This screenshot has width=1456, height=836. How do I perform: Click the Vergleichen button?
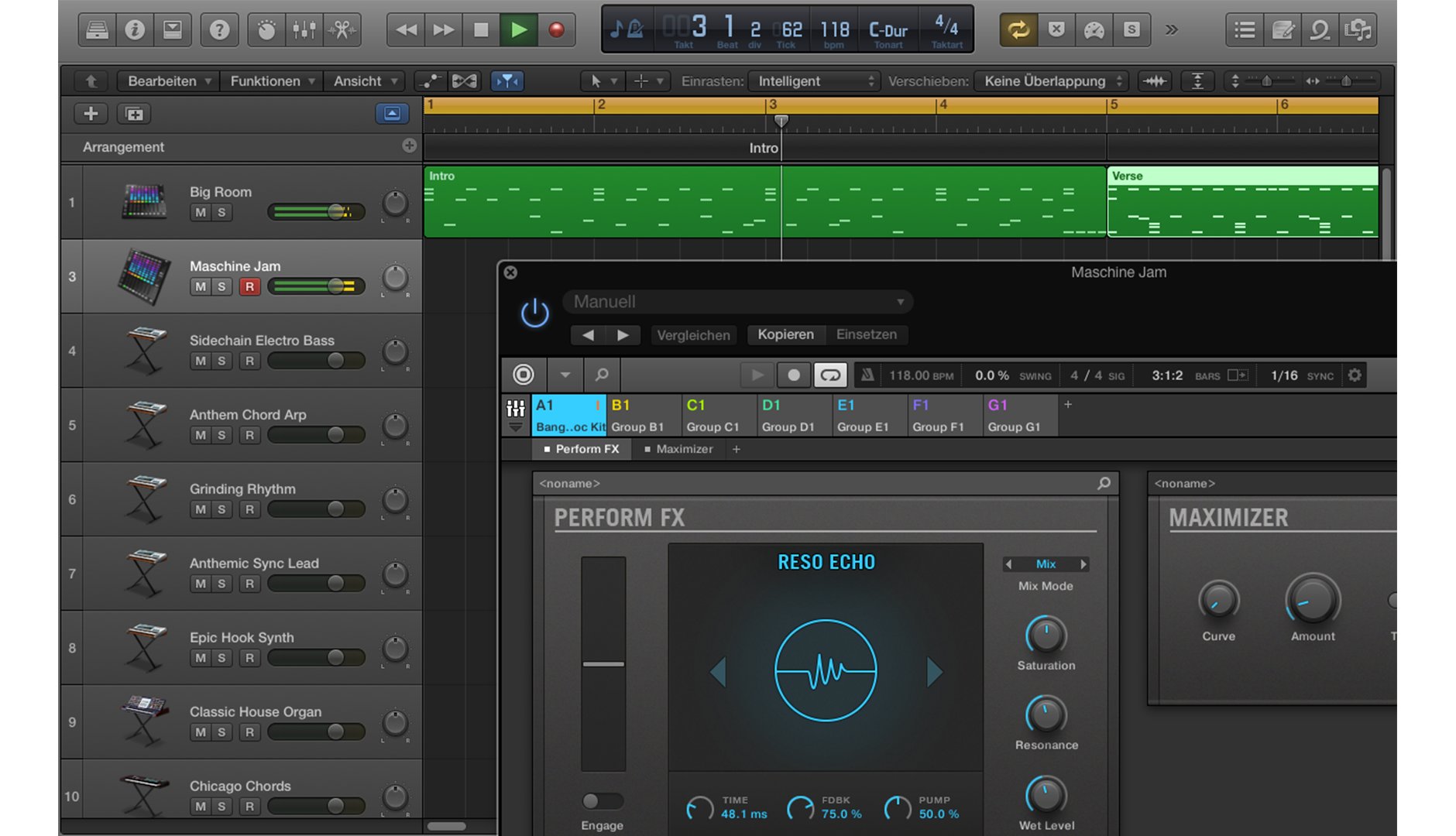pos(693,335)
